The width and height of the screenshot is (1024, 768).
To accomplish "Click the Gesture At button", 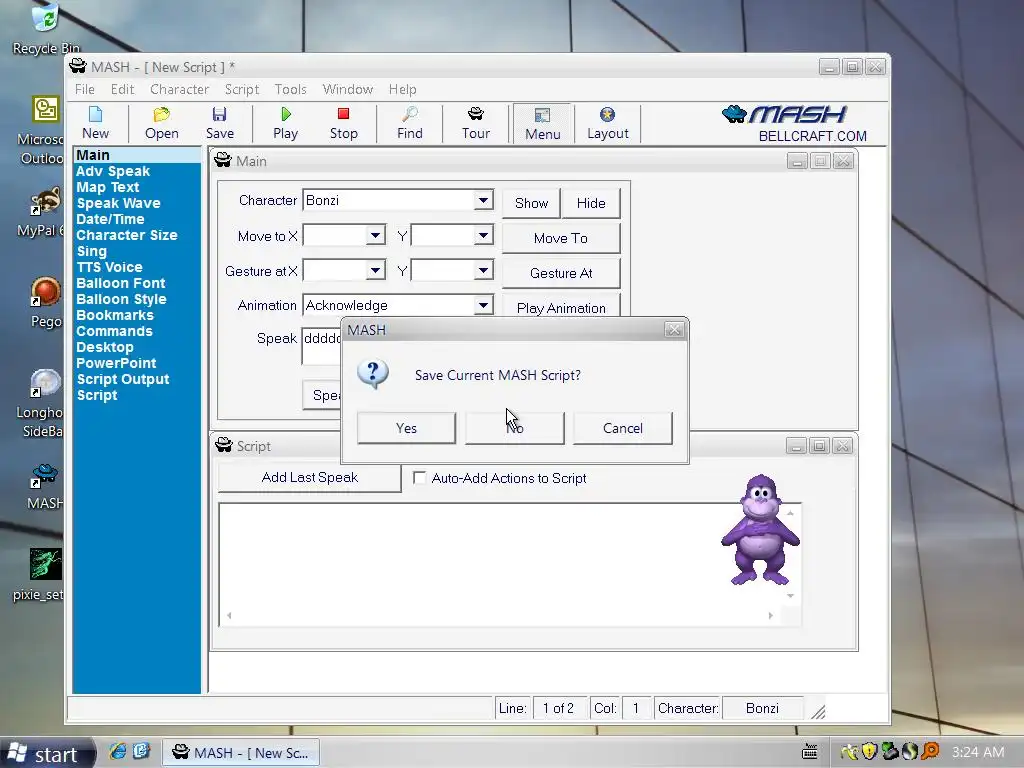I will coord(561,274).
